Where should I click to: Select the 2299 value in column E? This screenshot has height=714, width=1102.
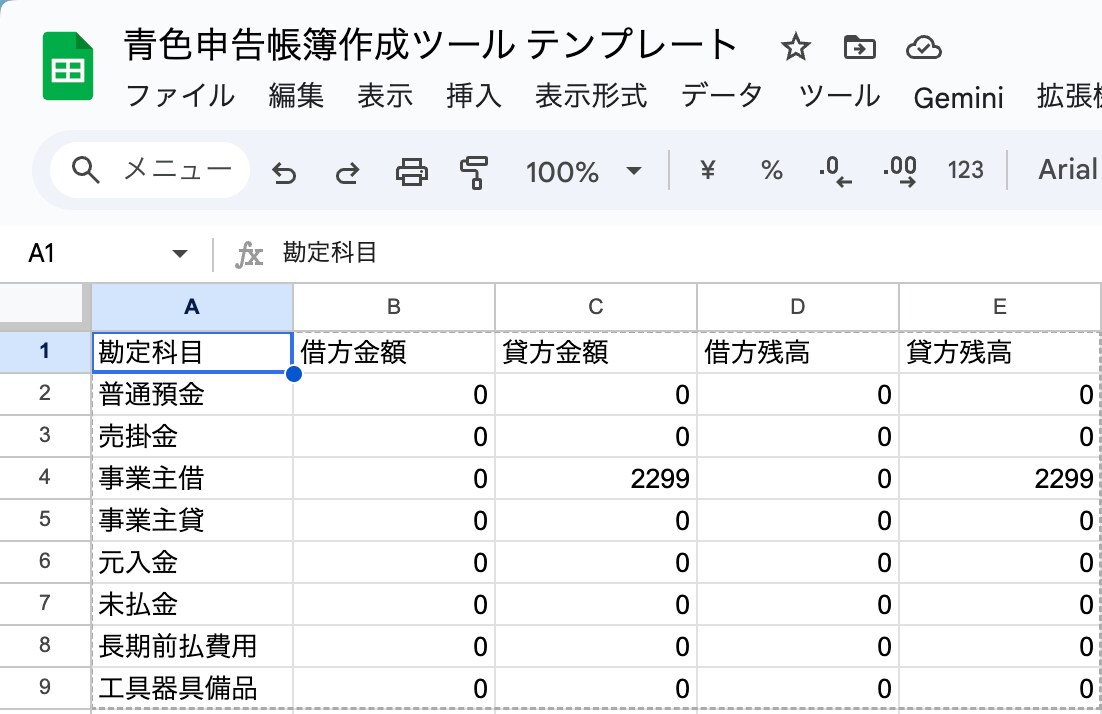point(1000,478)
